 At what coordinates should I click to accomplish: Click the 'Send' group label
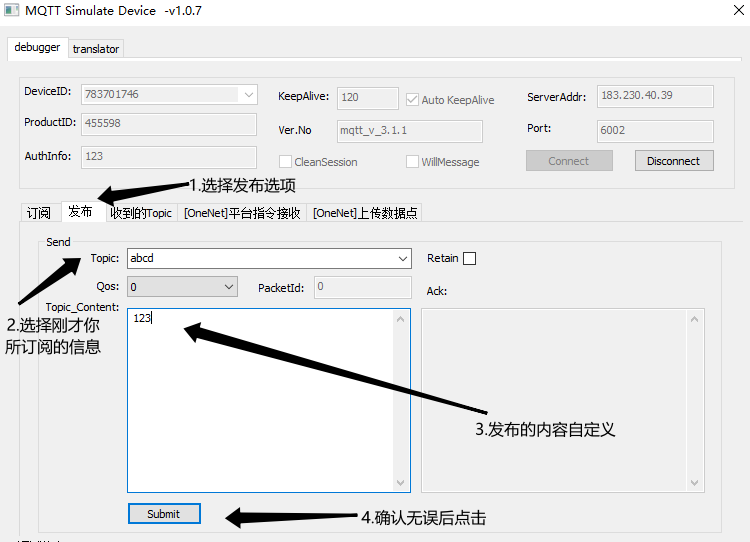[x=58, y=242]
